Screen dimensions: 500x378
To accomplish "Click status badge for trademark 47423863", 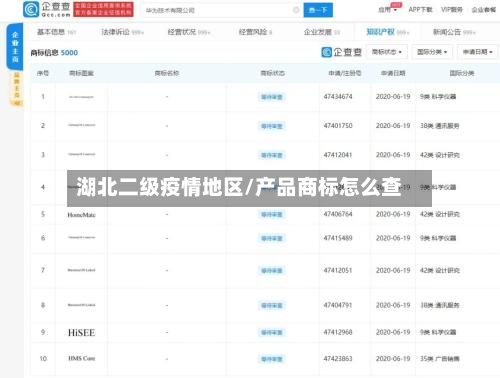I will [x=272, y=359].
